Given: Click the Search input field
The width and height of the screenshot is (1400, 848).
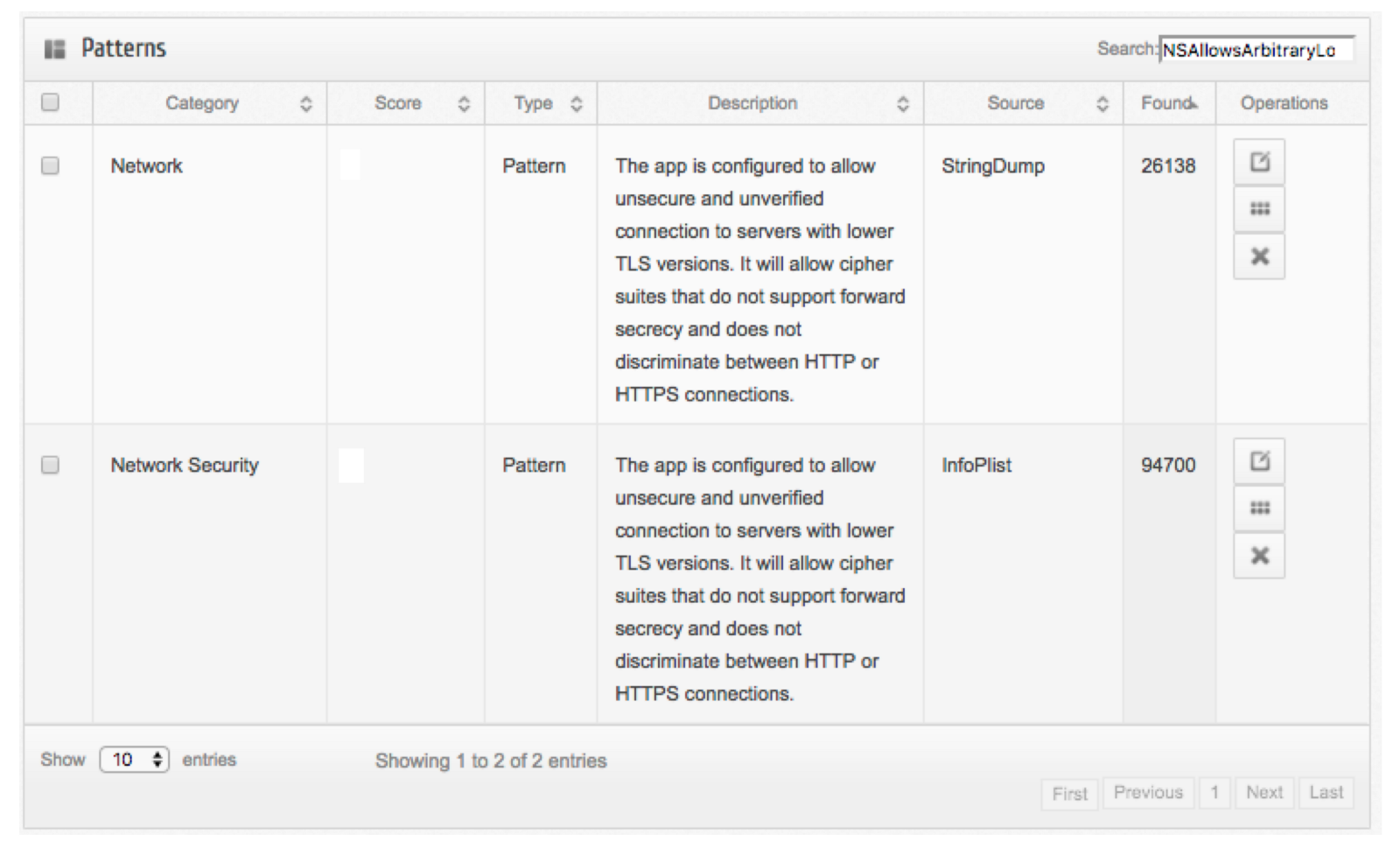Looking at the screenshot, I should pyautogui.click(x=1256, y=50).
